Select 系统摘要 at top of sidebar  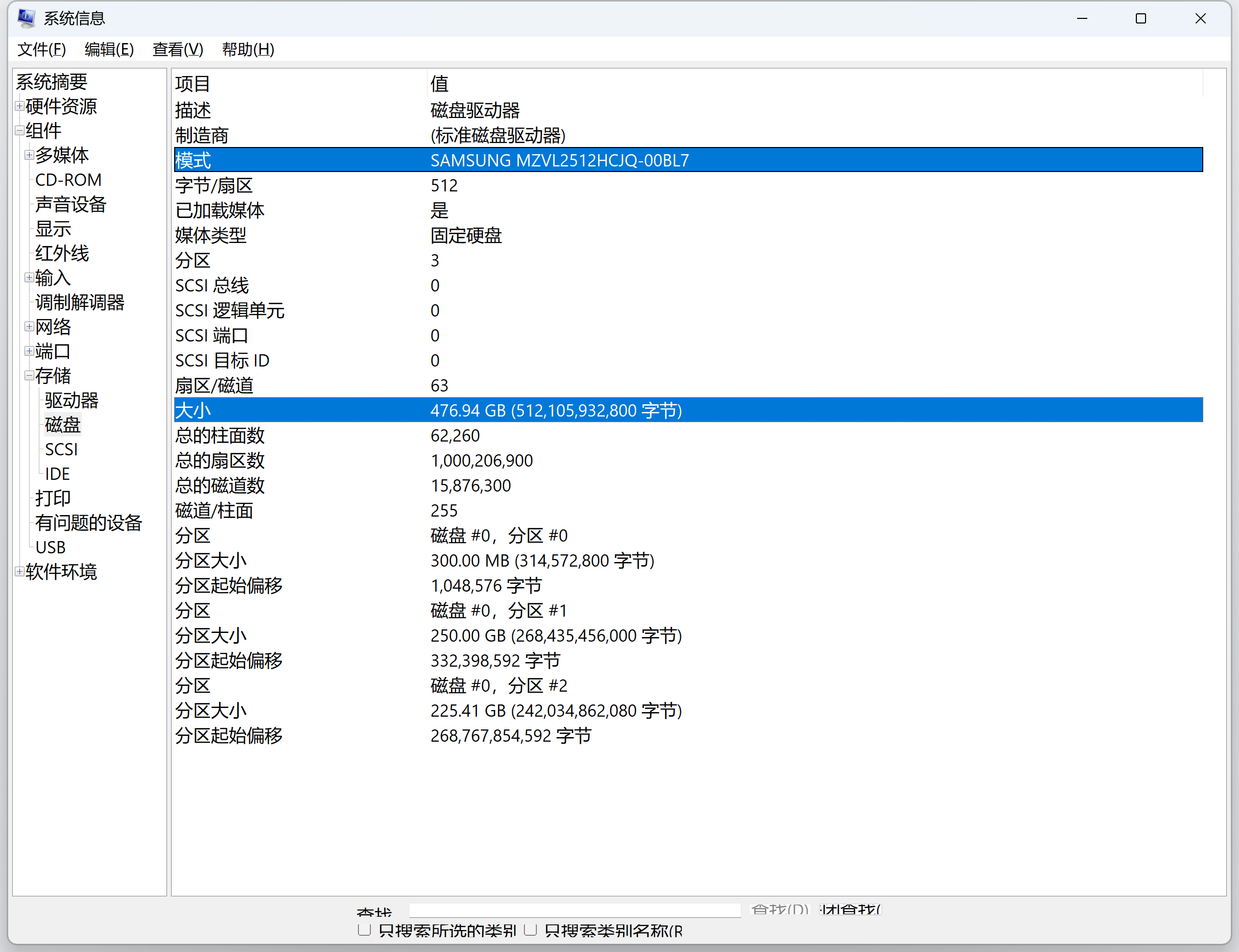tap(51, 82)
